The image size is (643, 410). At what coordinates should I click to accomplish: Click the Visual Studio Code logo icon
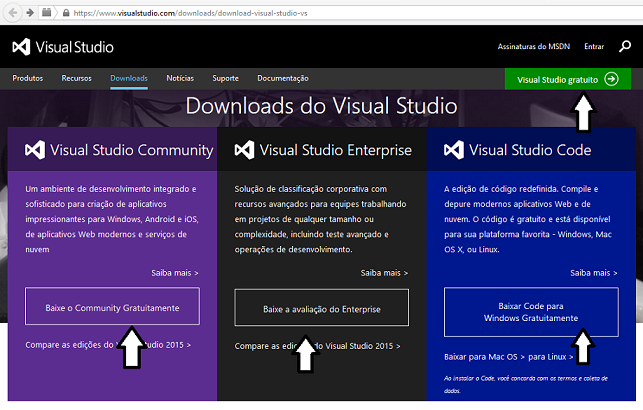tap(454, 150)
